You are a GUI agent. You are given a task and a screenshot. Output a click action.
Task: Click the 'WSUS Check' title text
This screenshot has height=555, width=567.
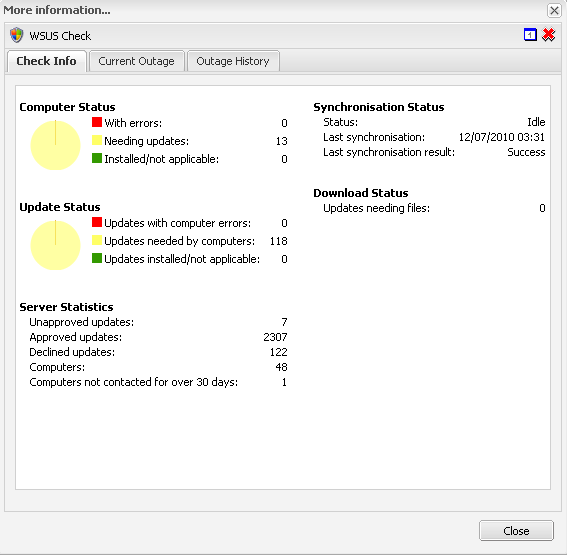click(x=60, y=36)
